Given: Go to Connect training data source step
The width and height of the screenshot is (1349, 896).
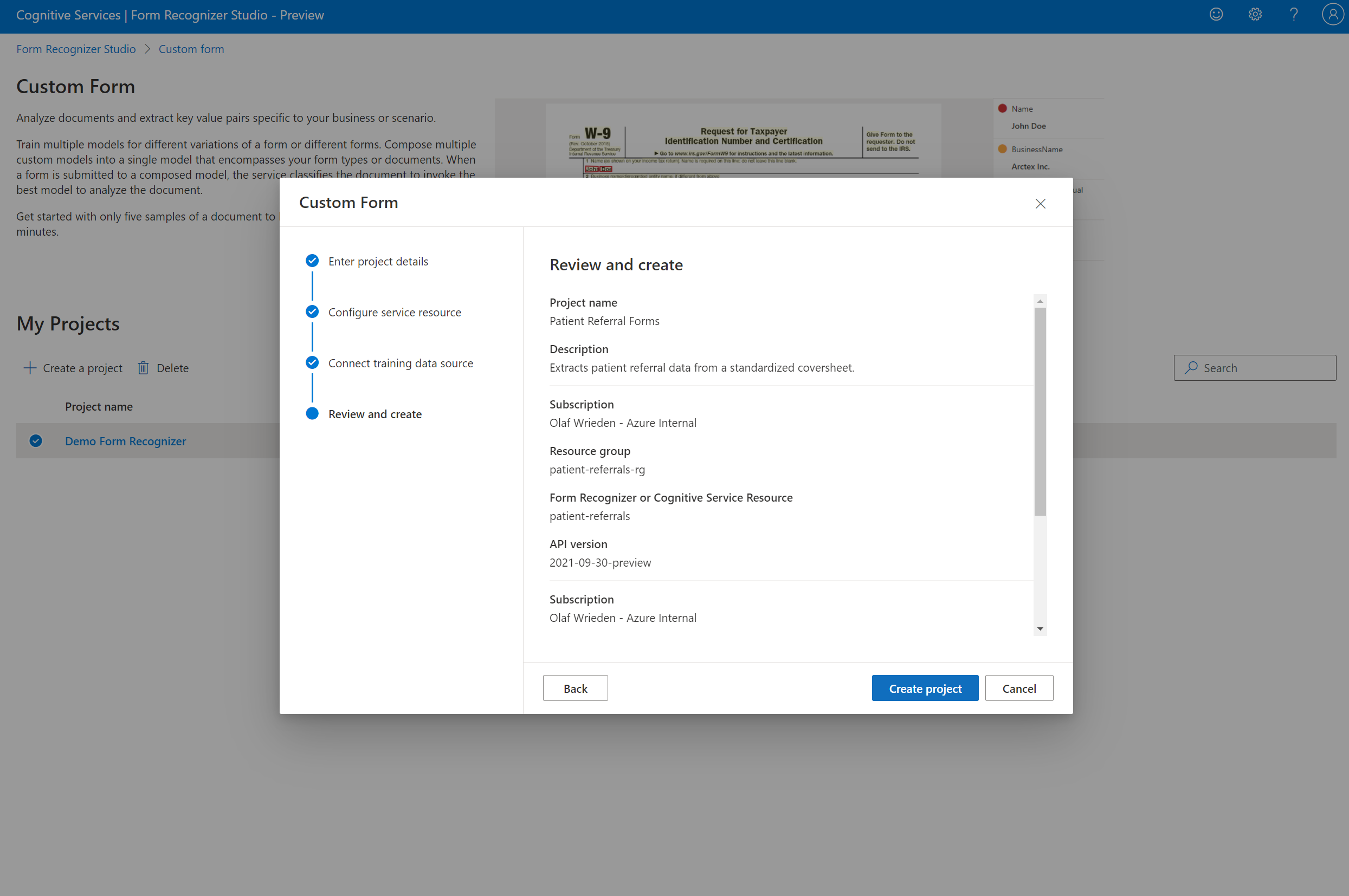Looking at the screenshot, I should (x=400, y=363).
